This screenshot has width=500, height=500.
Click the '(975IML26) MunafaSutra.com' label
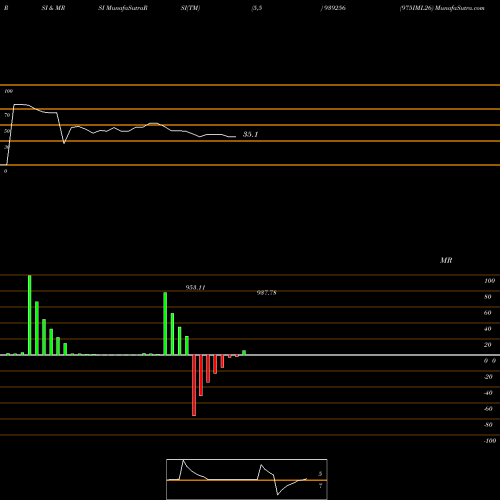click(x=442, y=8)
